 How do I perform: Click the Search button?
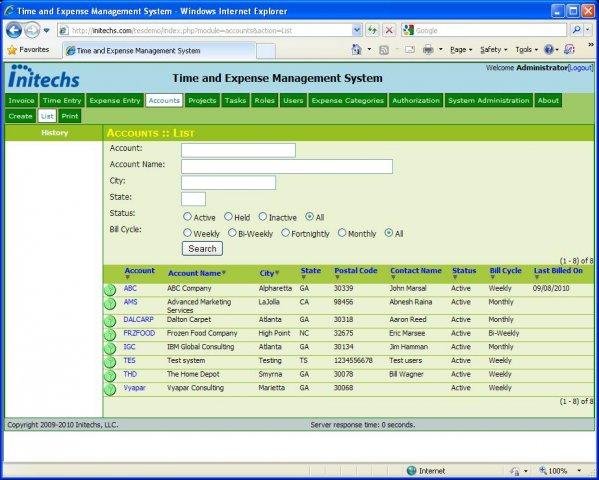[x=202, y=249]
